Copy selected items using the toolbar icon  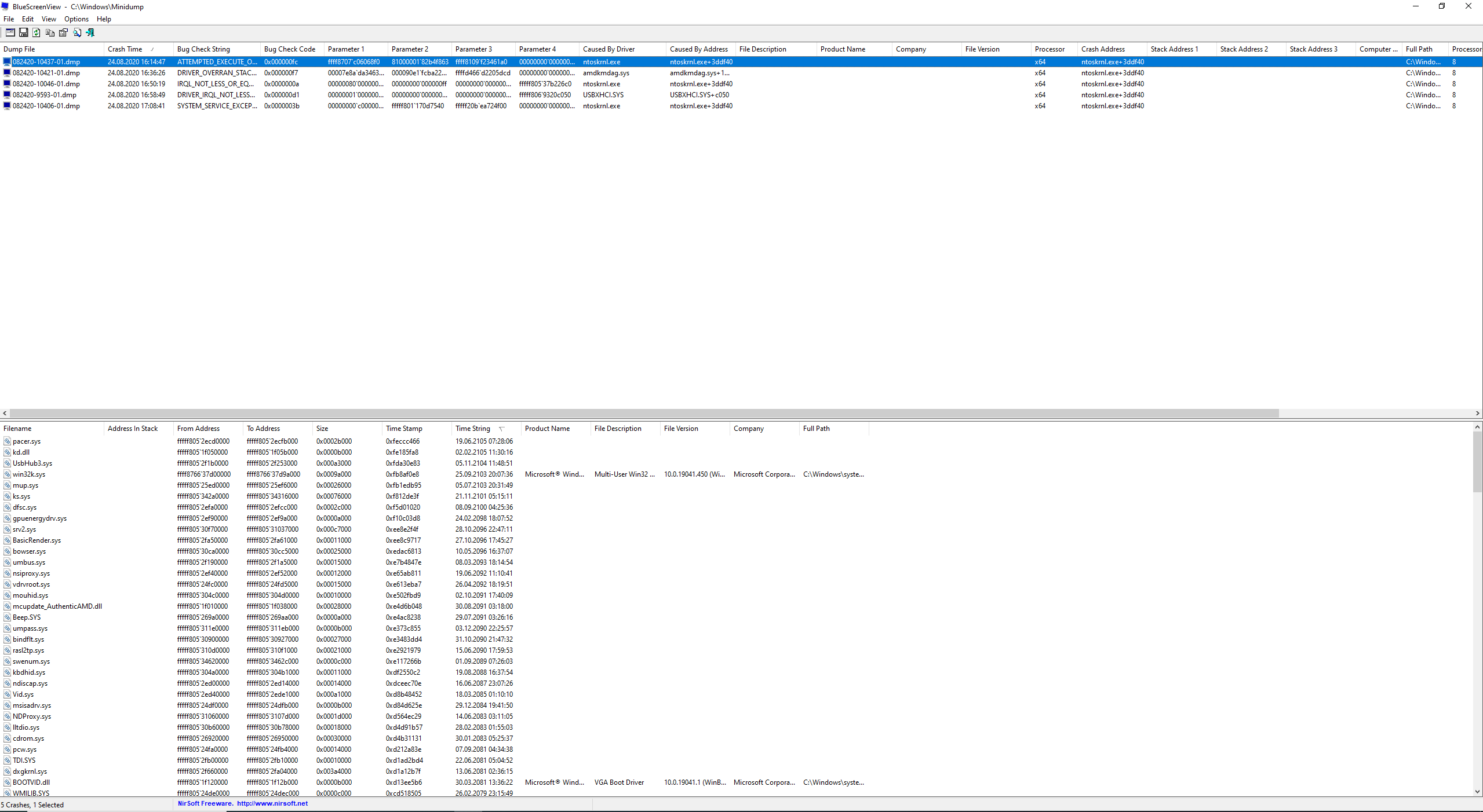50,32
